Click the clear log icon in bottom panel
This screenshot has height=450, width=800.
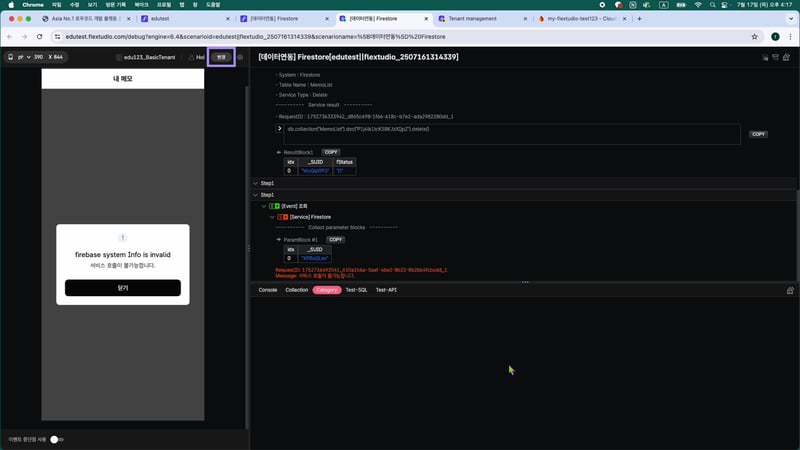coord(790,290)
